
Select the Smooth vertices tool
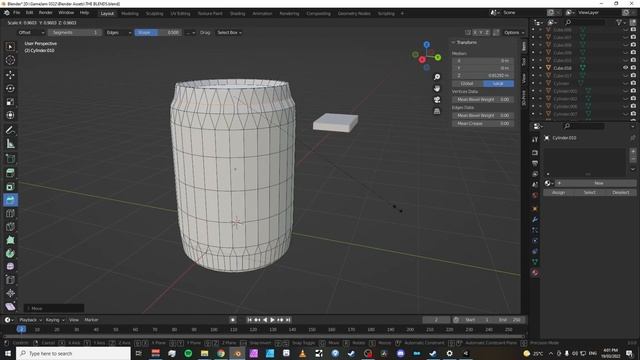coord(10,266)
